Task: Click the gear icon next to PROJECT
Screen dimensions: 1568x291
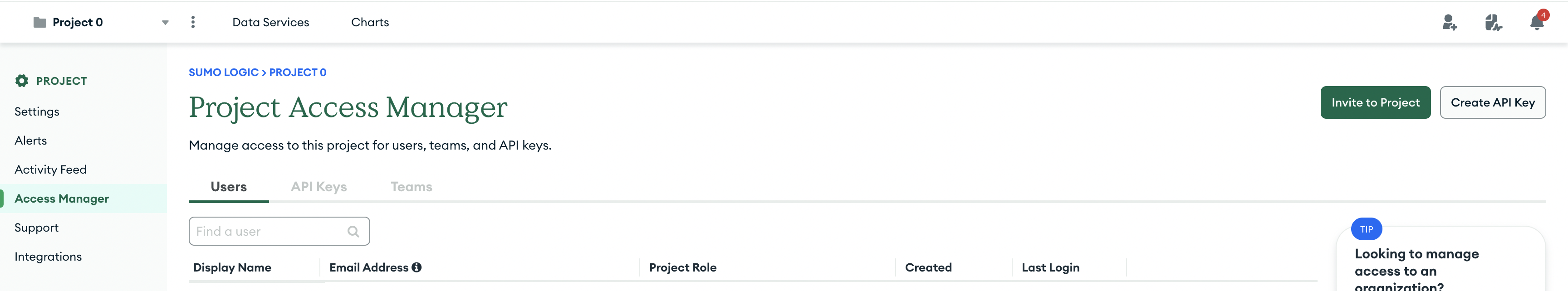Action: coord(21,80)
